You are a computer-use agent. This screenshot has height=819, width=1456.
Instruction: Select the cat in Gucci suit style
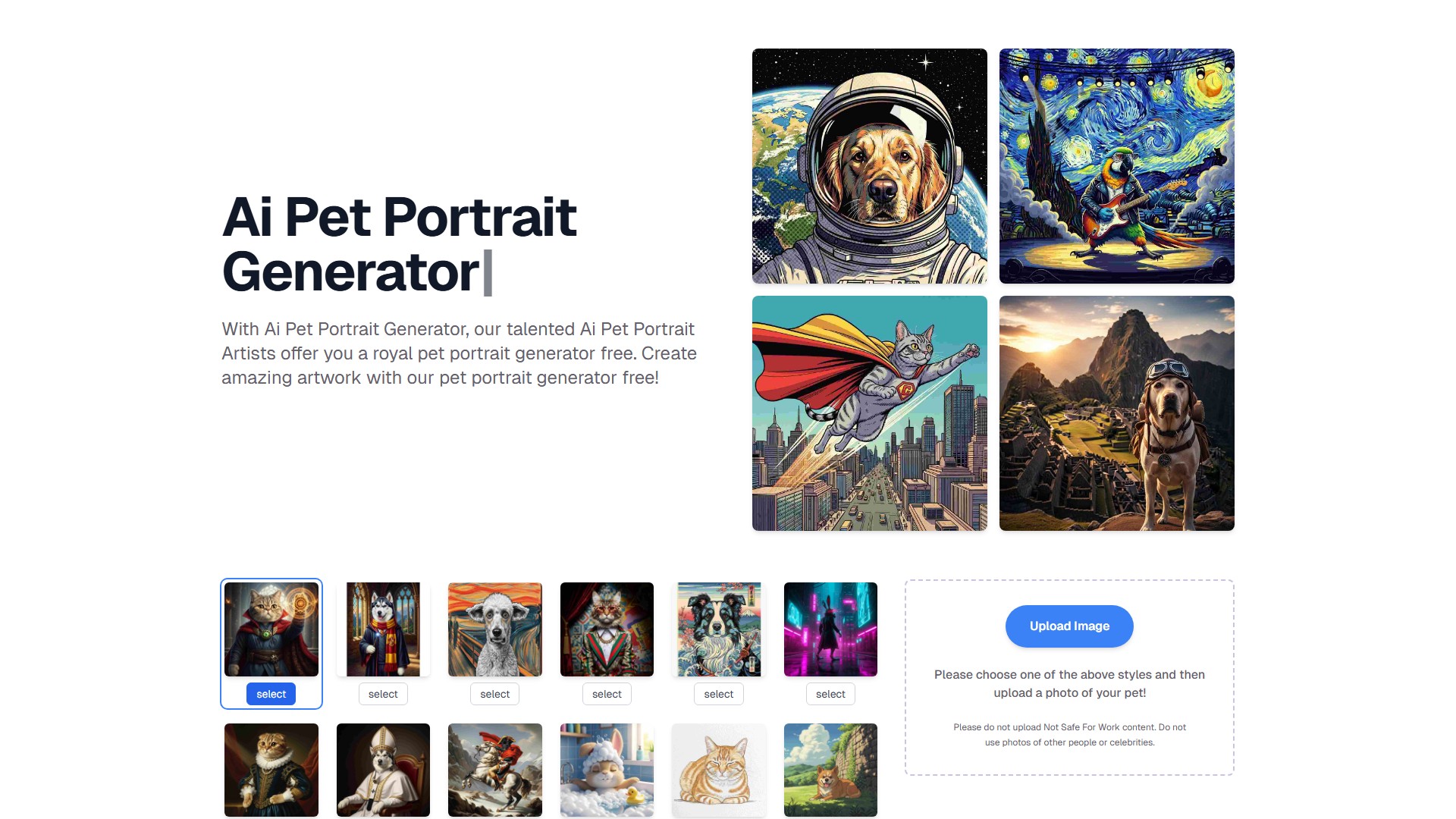click(x=607, y=694)
